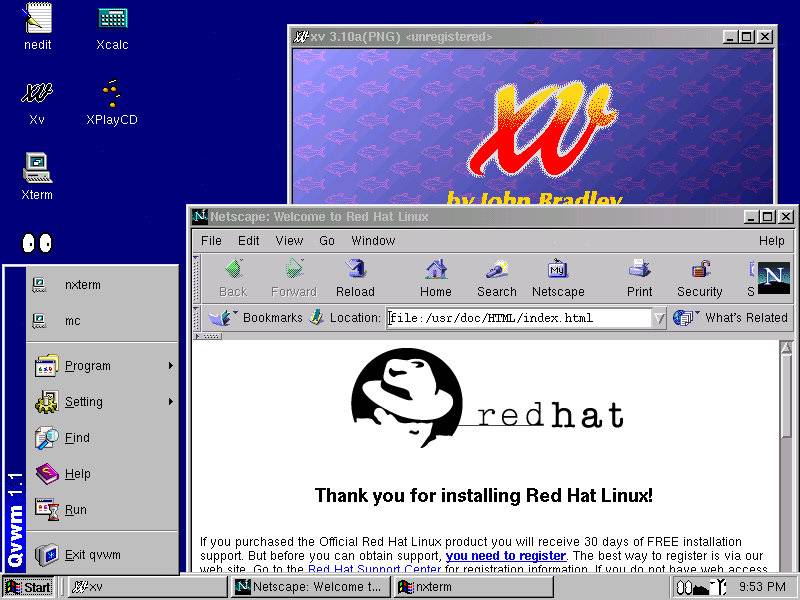Click the page proxy icon beside Location
Image resolution: width=800 pixels, height=600 pixels.
tap(316, 317)
